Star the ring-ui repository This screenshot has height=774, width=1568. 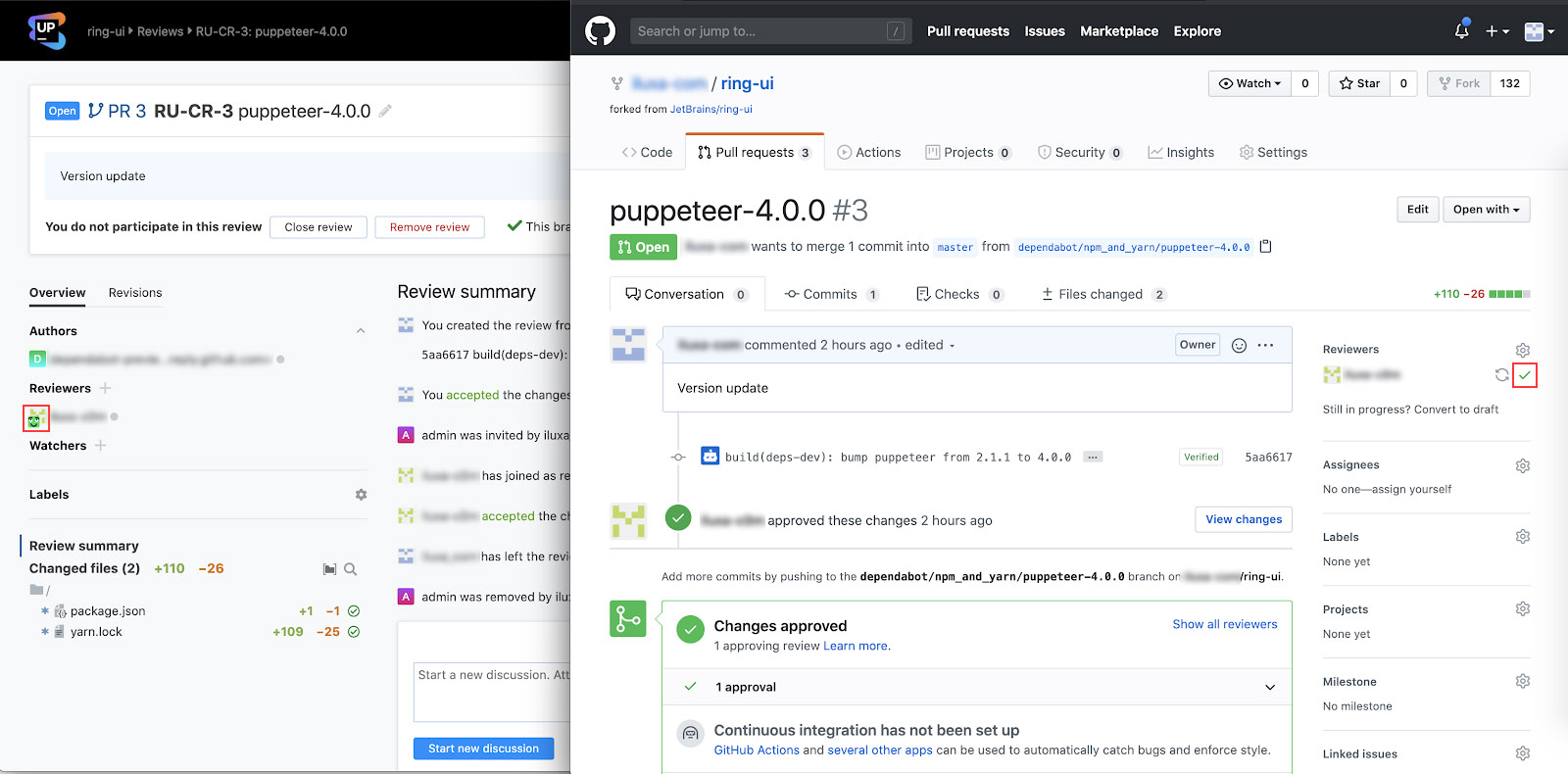pyautogui.click(x=1359, y=83)
